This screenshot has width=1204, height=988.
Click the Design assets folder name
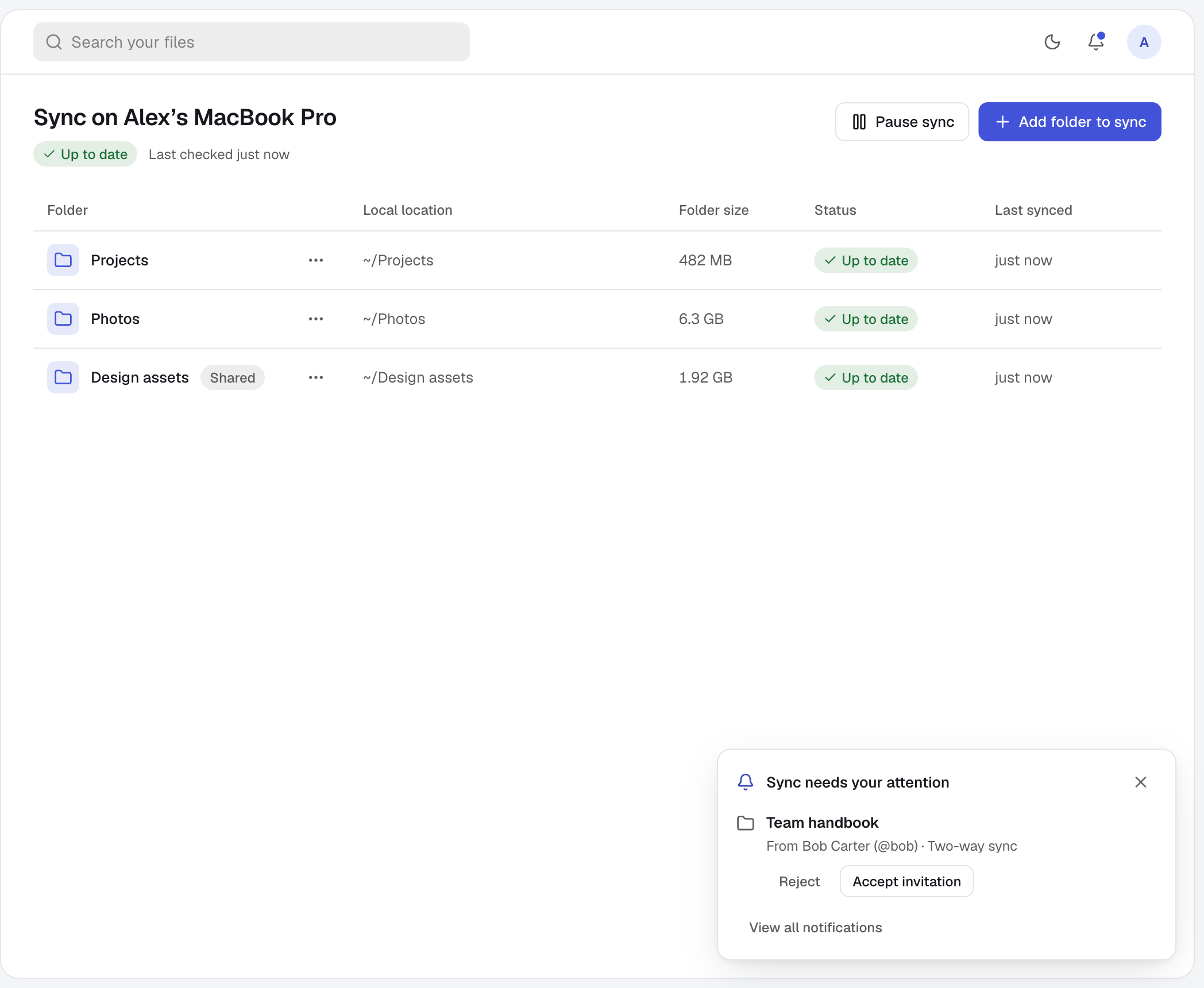(x=140, y=377)
